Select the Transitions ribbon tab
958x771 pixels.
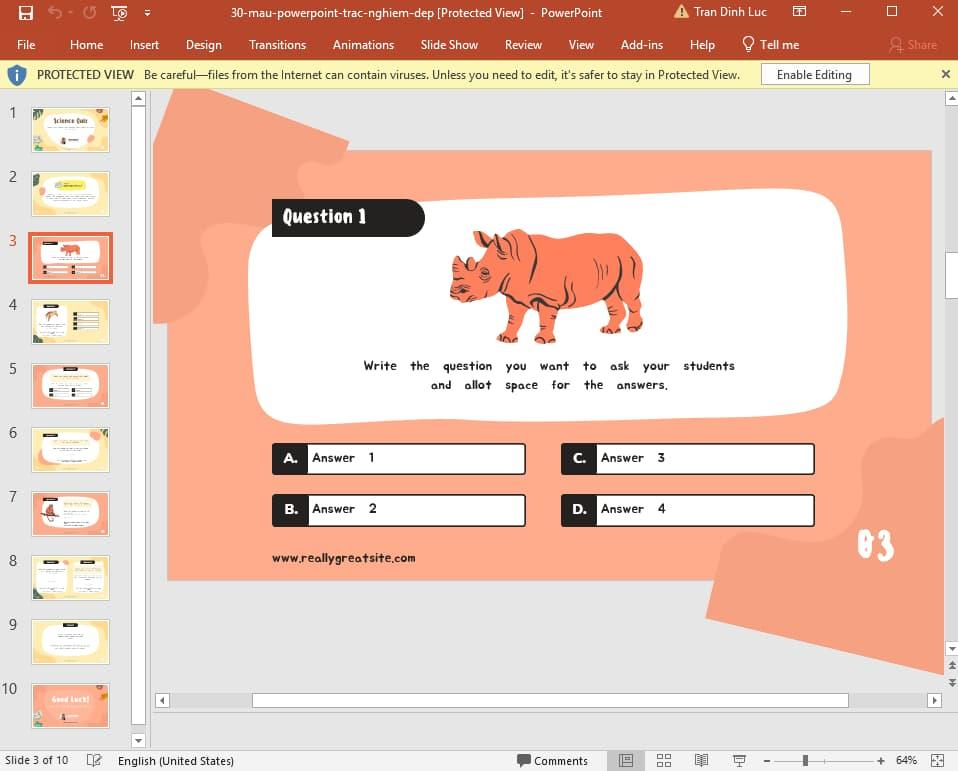(277, 45)
